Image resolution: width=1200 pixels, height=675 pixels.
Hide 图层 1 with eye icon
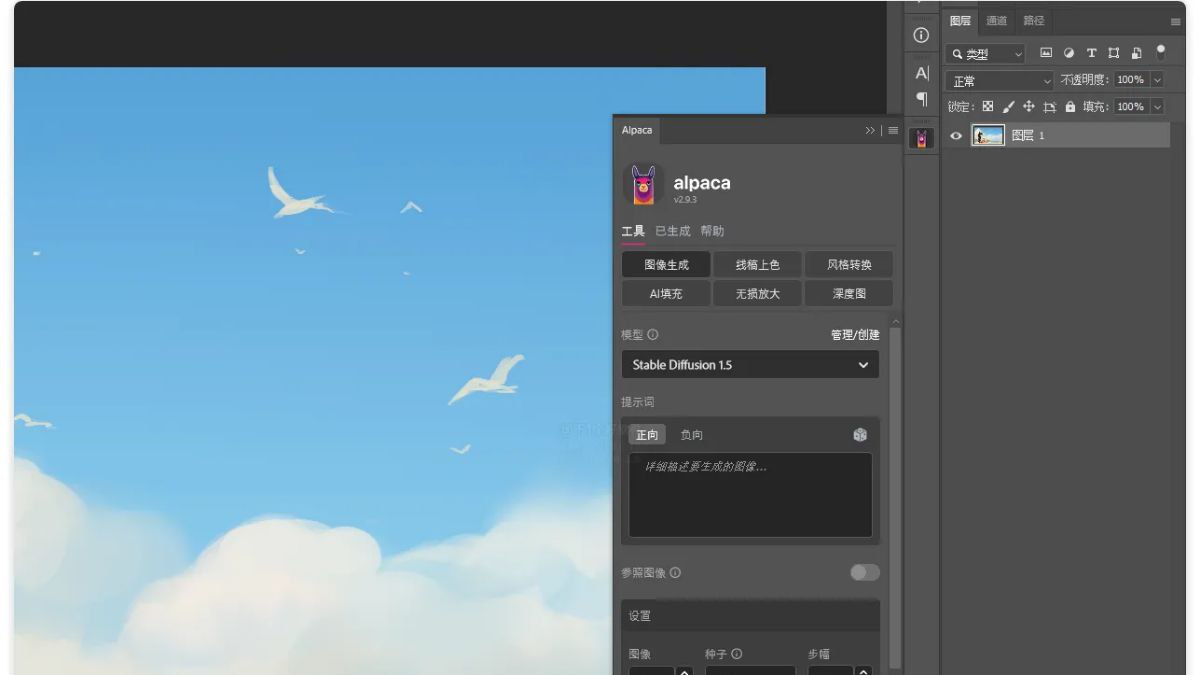coord(955,136)
